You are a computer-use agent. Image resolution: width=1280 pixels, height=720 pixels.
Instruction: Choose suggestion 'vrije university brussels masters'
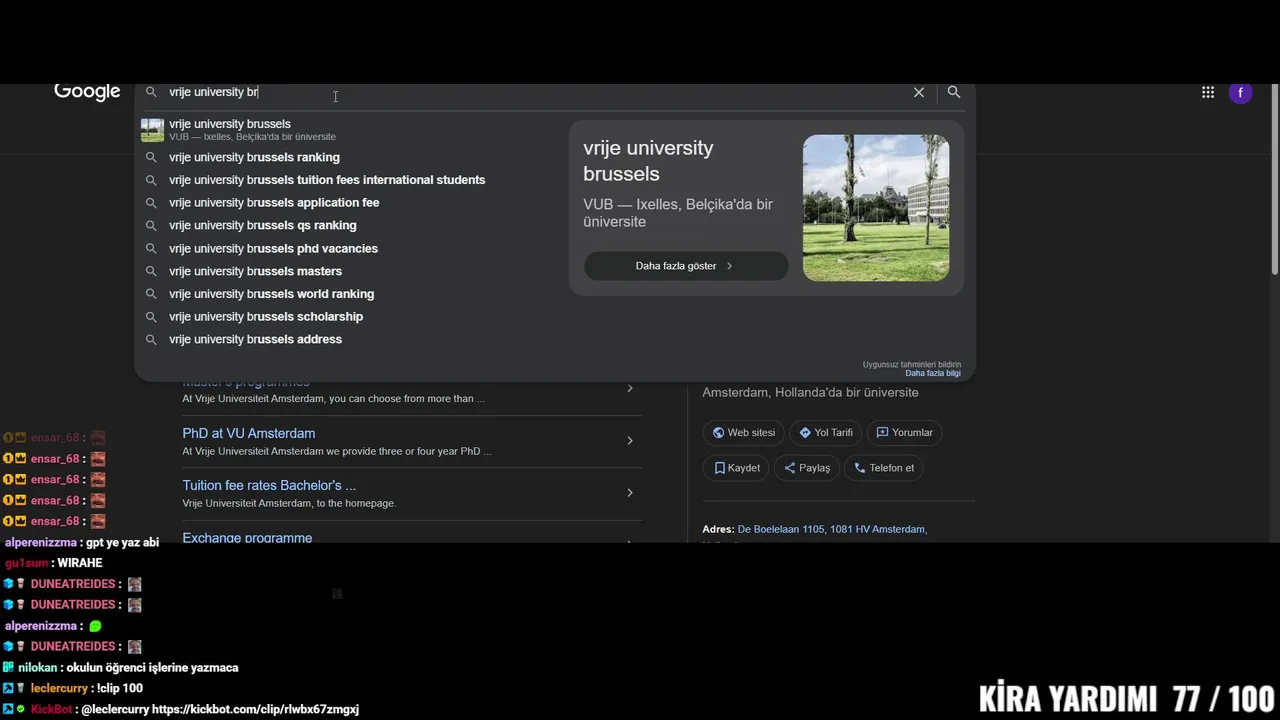[x=255, y=271]
